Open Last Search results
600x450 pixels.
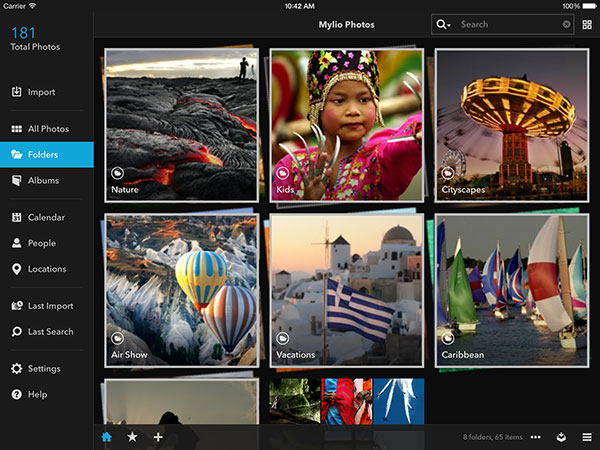[47, 331]
